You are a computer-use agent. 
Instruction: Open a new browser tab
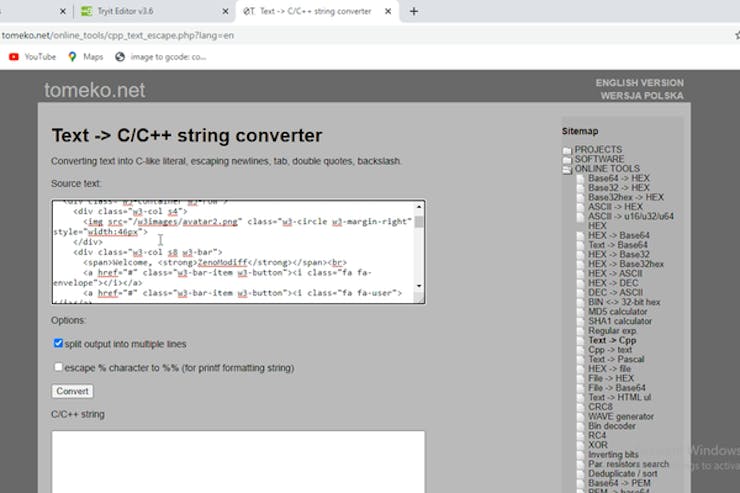click(414, 11)
